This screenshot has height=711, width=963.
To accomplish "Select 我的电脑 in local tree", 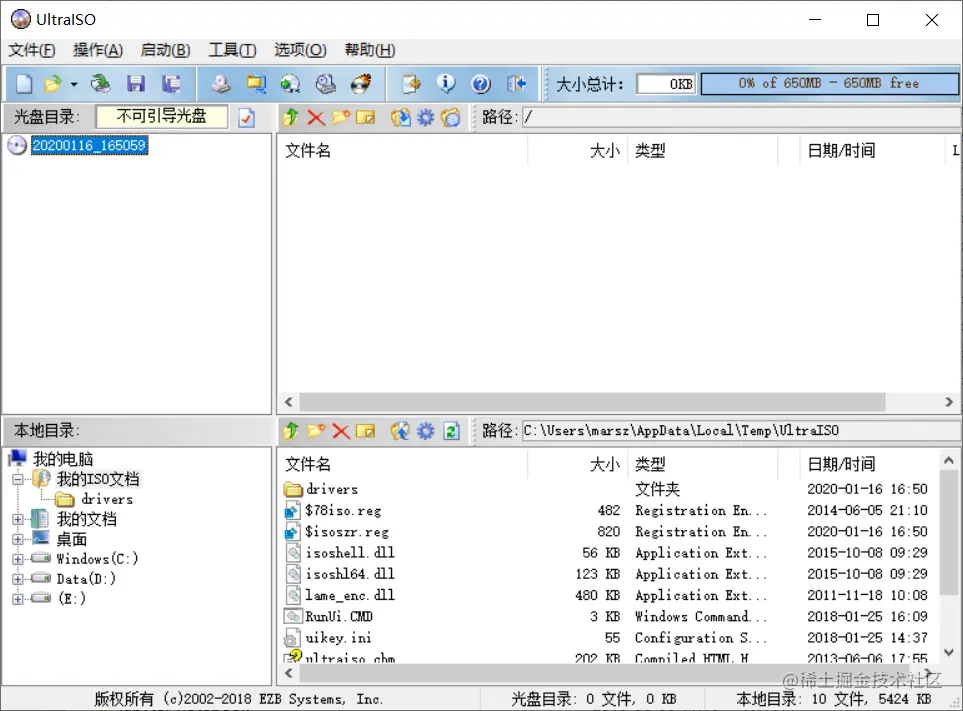I will click(x=63, y=459).
